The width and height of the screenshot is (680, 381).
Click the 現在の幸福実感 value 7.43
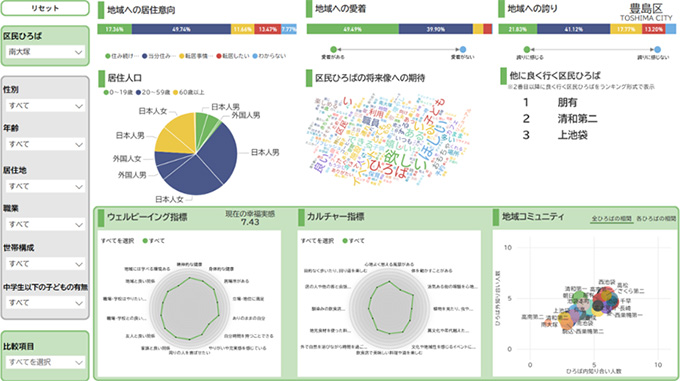pyautogui.click(x=250, y=222)
